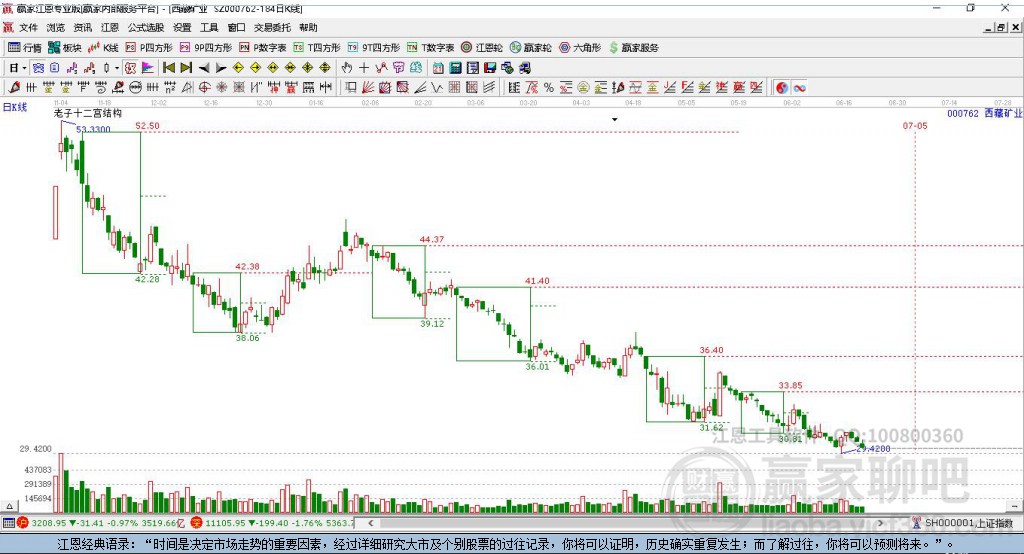
Task: Click the 11105.95 index value in status bar
Action: pyautogui.click(x=224, y=523)
